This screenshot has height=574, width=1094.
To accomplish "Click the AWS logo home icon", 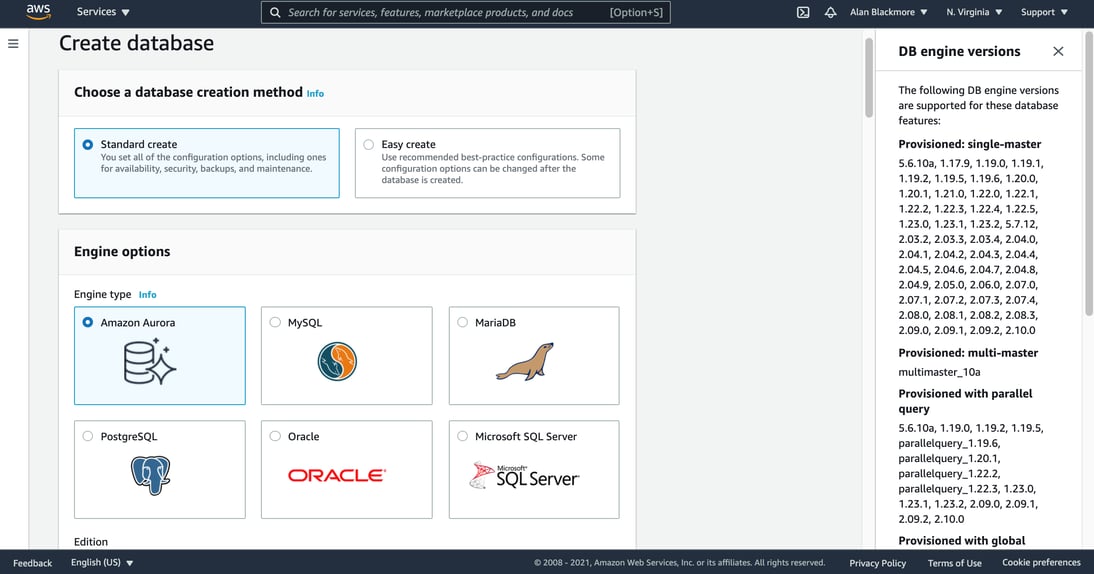I will (38, 12).
